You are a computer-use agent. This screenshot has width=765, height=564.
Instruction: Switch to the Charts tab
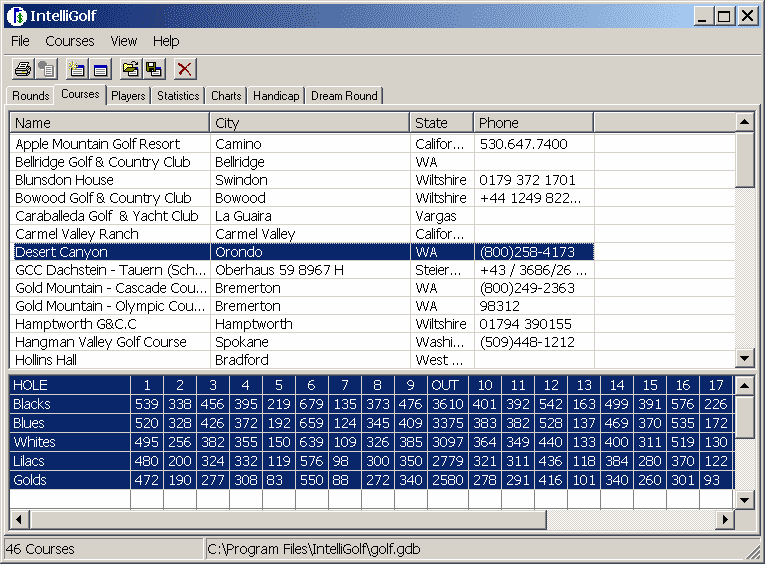(226, 96)
